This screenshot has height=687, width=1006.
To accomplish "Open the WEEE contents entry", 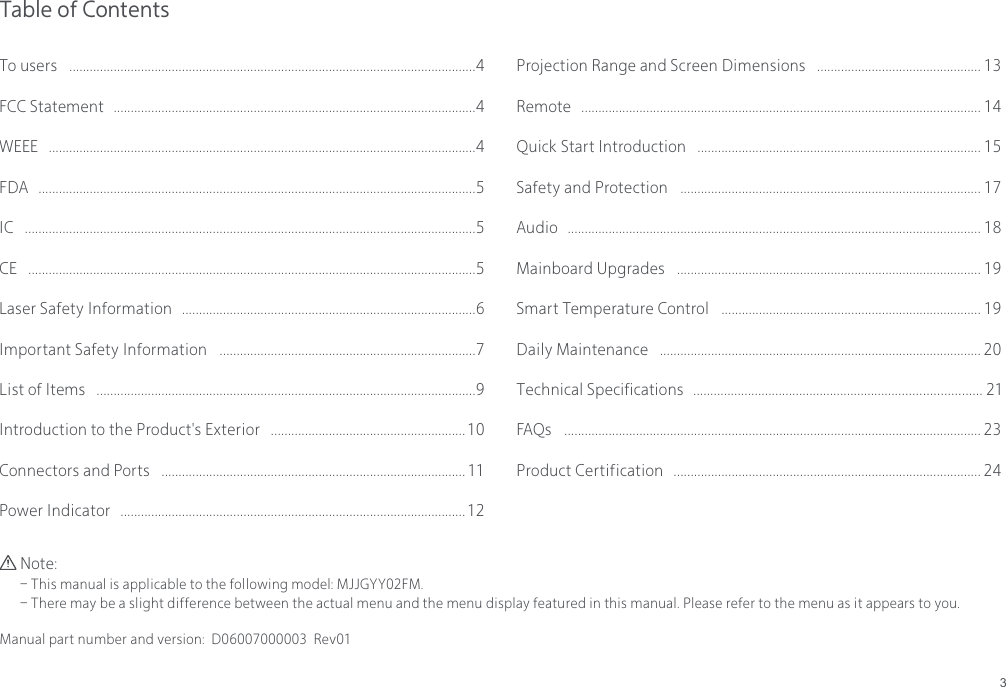I will 20,147.
